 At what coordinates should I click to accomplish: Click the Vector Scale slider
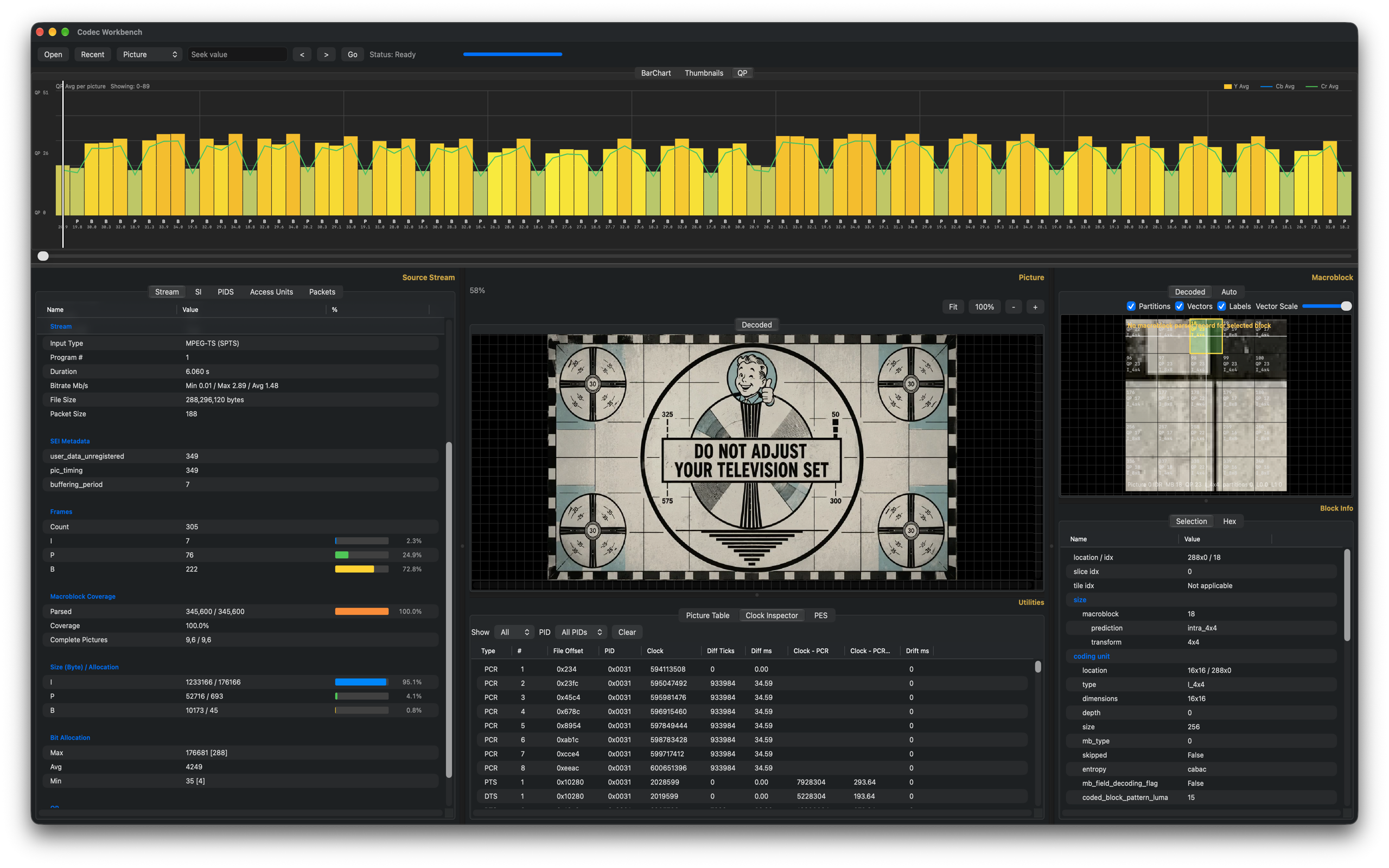1327,307
